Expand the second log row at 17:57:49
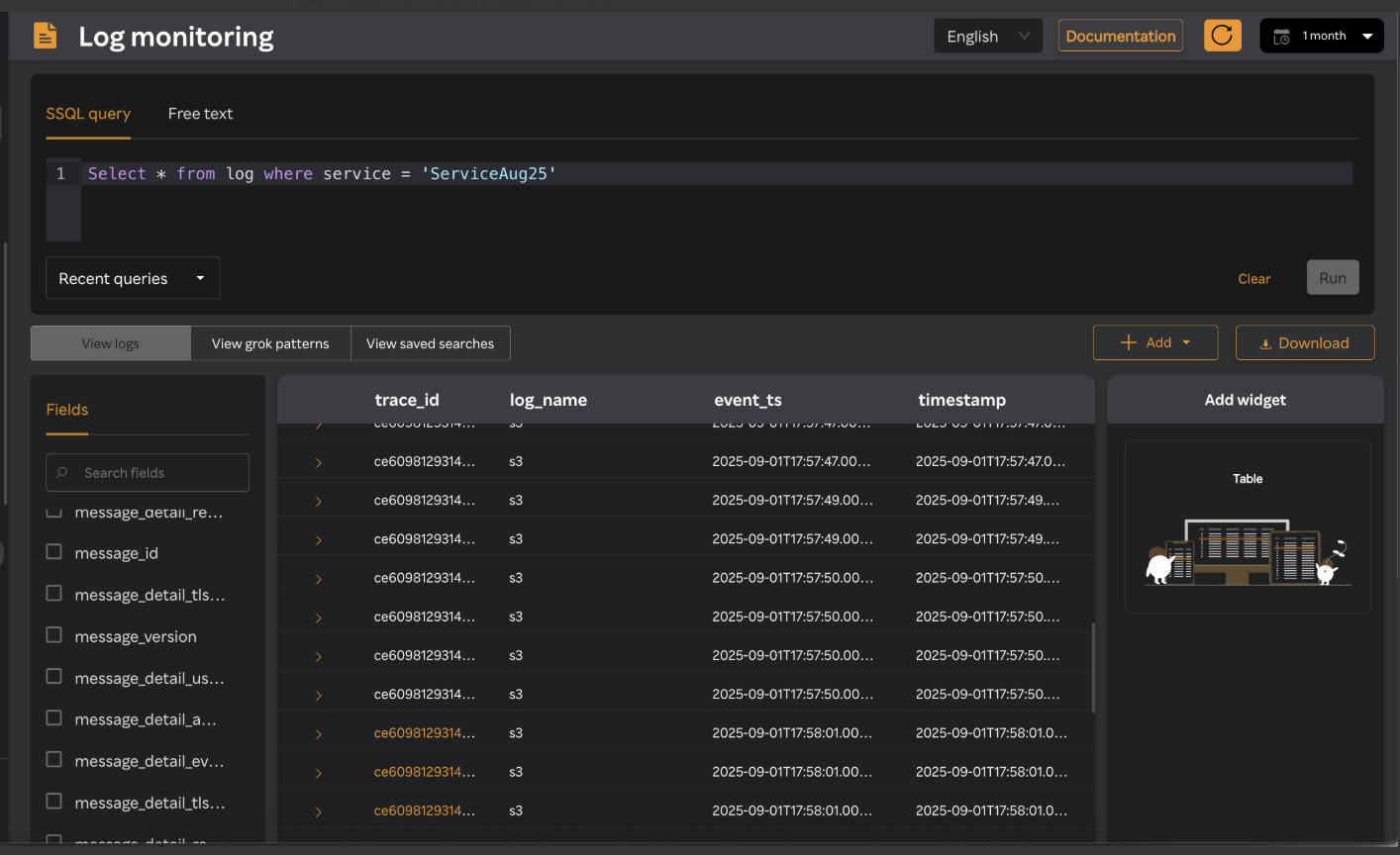Screen dimensions: 1400x855 [x=318, y=540]
